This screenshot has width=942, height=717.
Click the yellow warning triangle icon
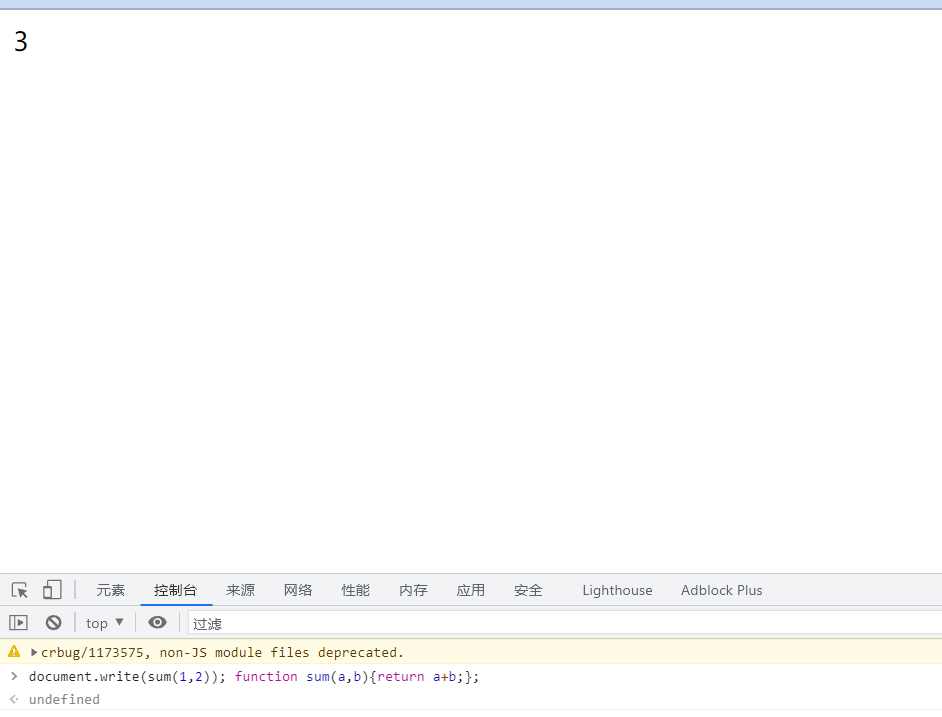[14, 652]
